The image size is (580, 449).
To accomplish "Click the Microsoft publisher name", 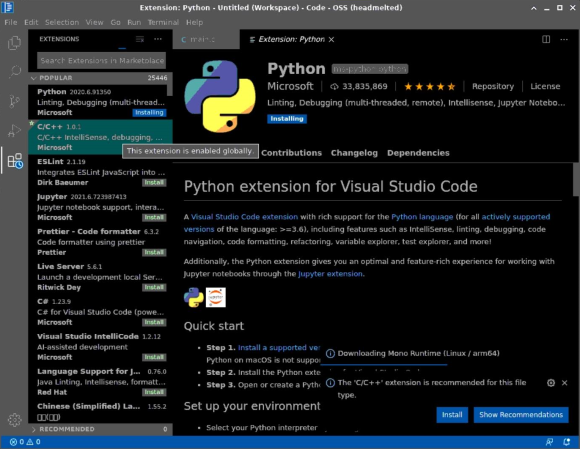I will tap(290, 87).
